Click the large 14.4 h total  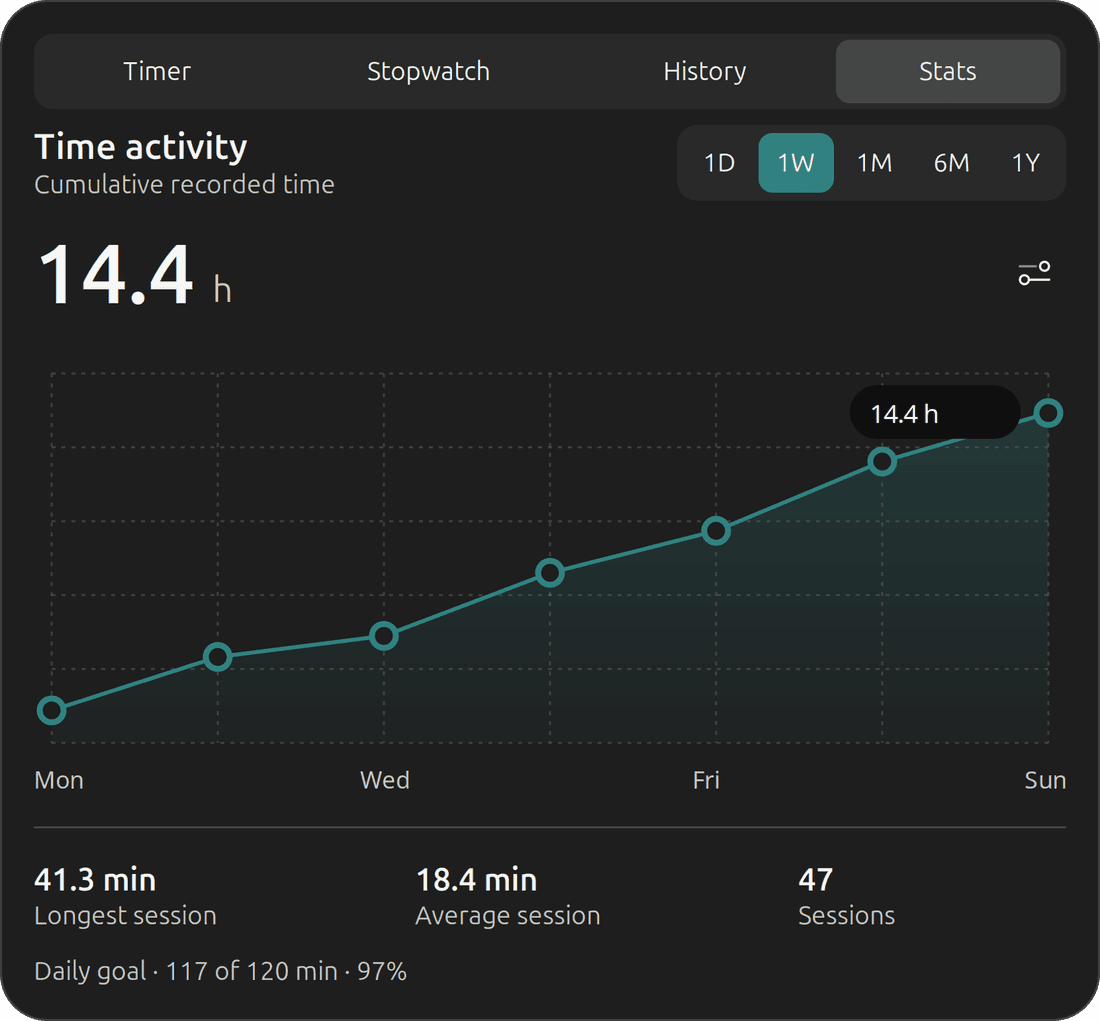[x=135, y=274]
